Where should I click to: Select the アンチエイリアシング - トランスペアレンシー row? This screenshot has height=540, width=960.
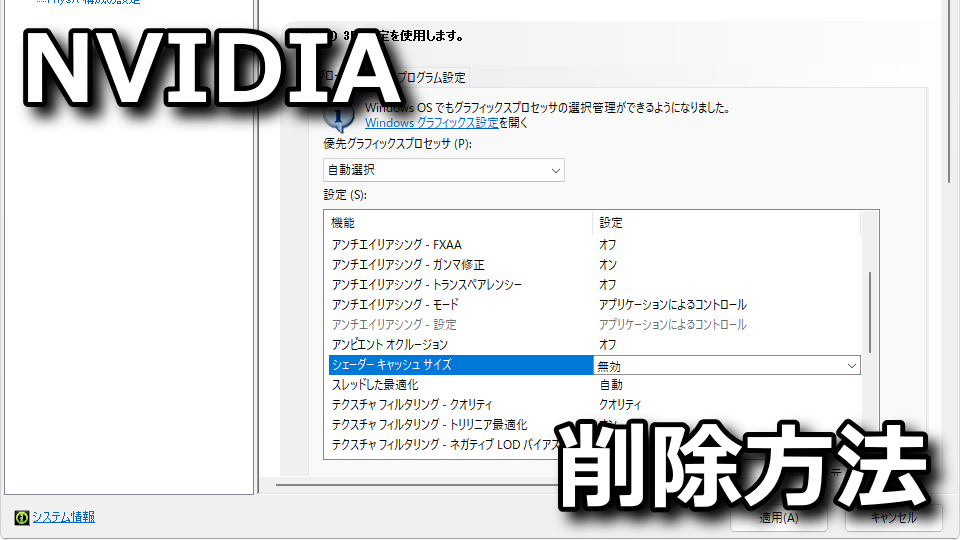click(x=594, y=285)
